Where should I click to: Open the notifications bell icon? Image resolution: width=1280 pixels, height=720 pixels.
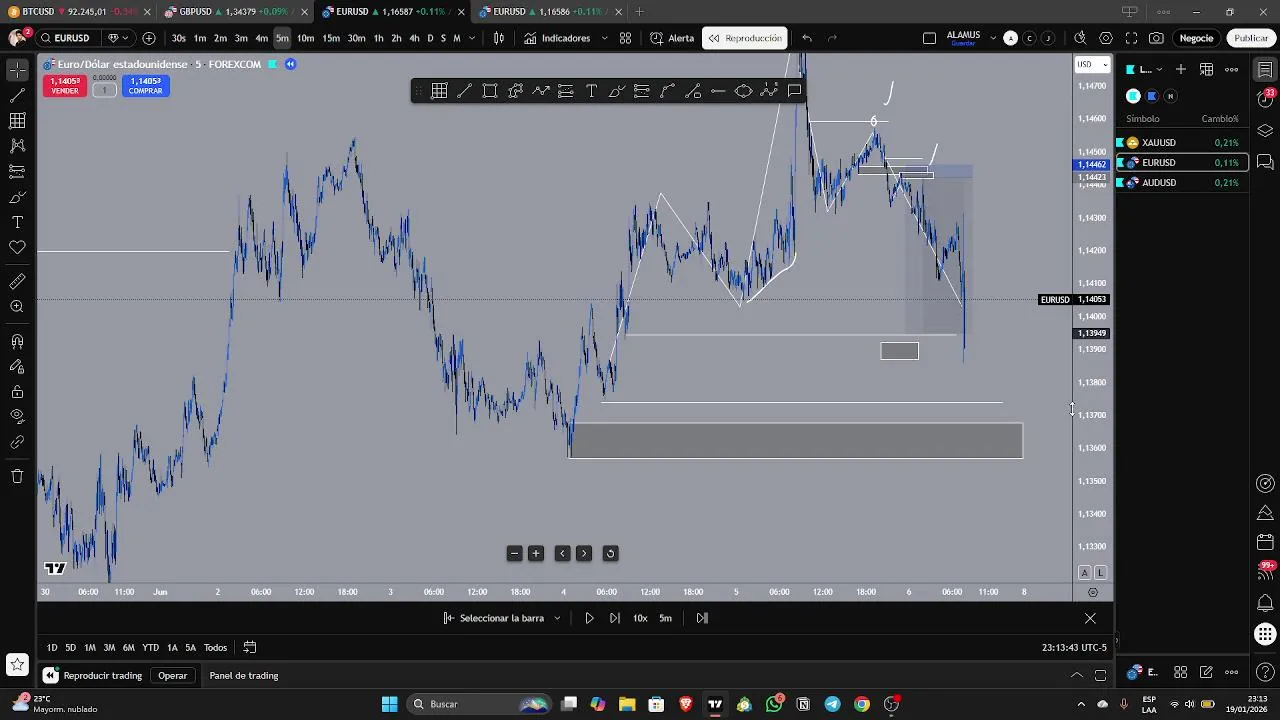[x=1265, y=603]
